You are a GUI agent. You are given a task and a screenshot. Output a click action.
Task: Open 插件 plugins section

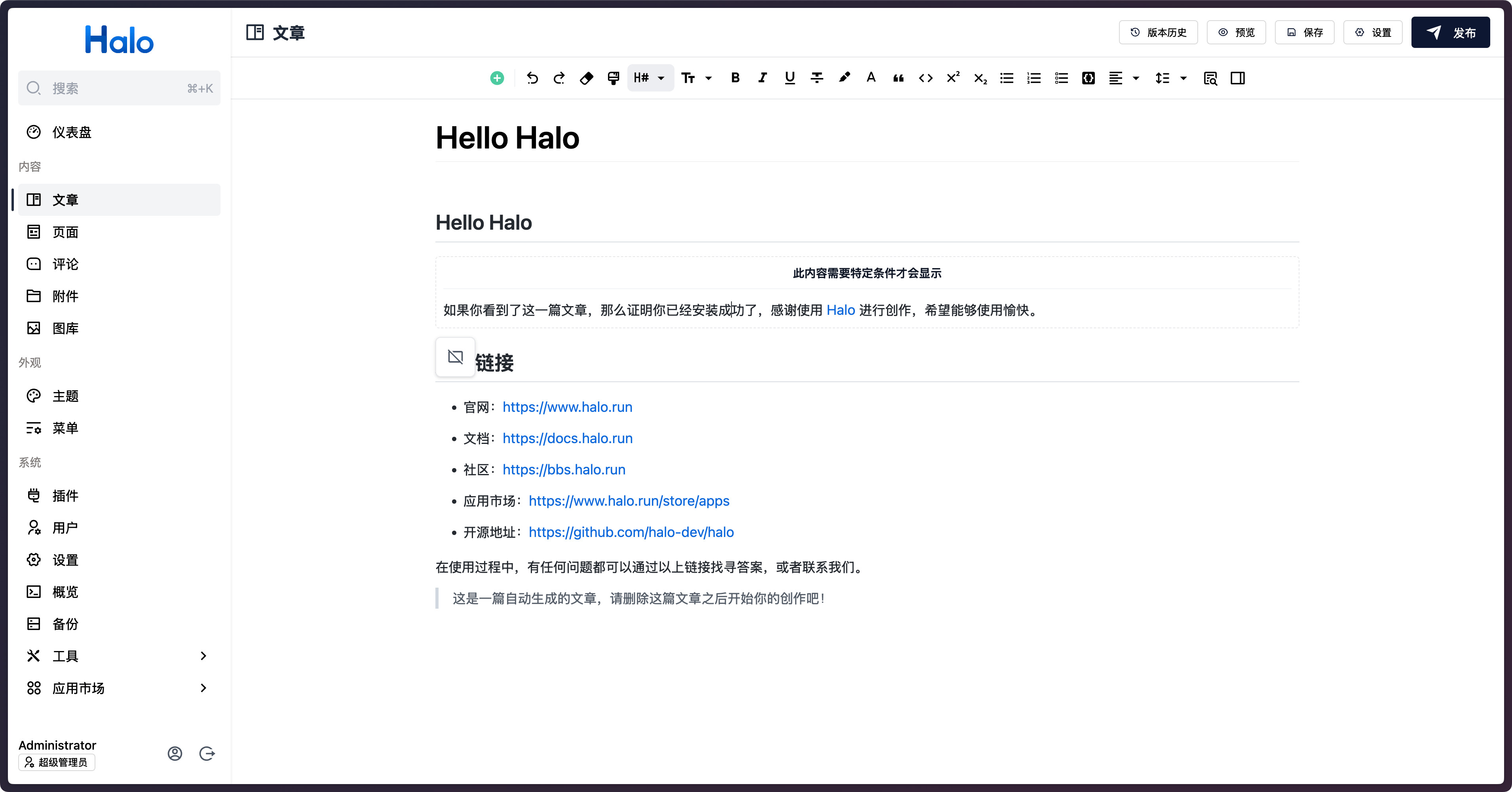(x=119, y=495)
